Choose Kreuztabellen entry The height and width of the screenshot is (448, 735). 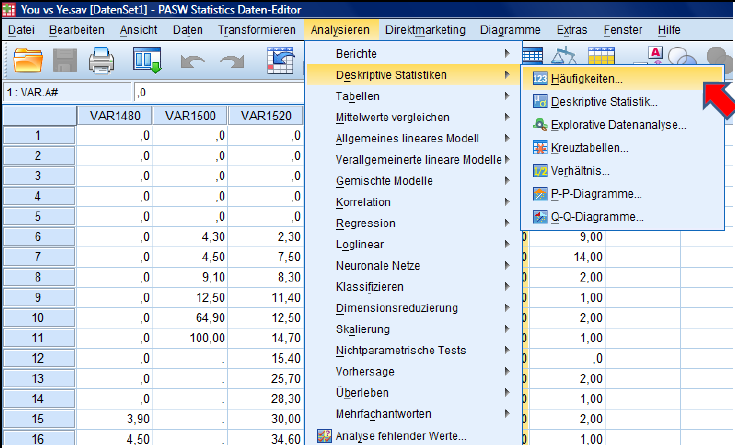coord(622,148)
